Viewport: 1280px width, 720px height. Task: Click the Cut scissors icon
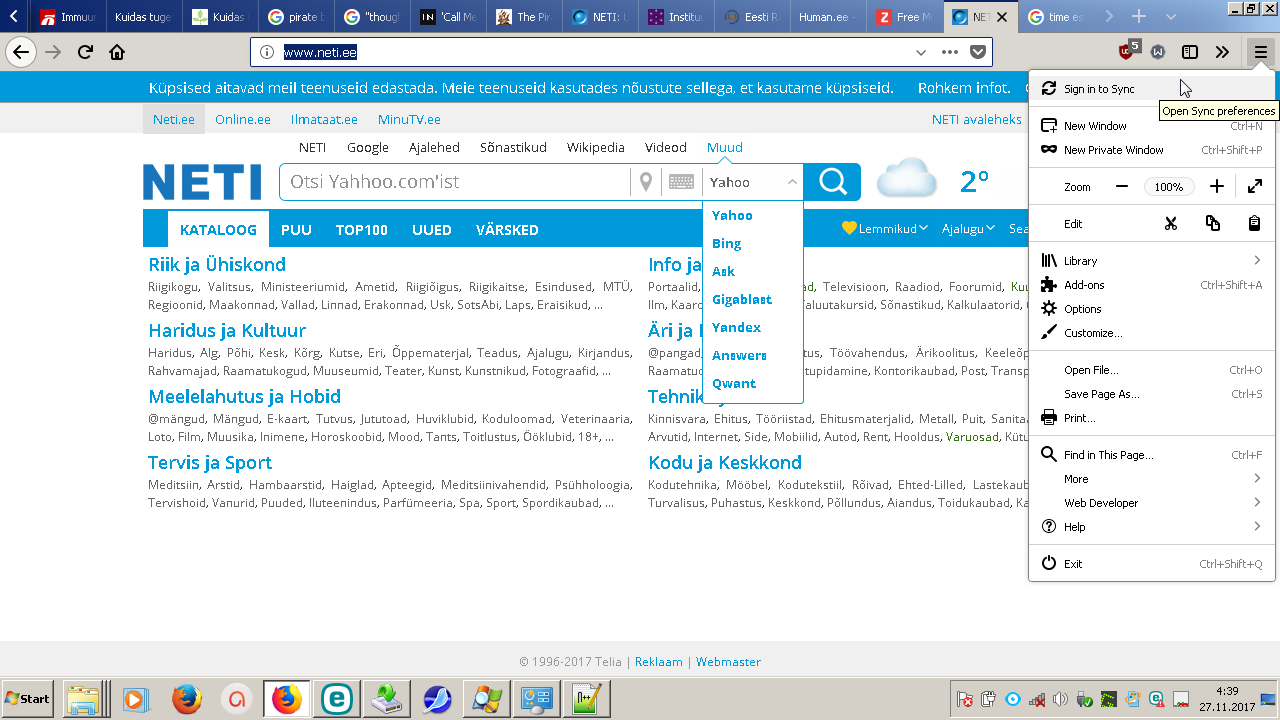click(1171, 223)
